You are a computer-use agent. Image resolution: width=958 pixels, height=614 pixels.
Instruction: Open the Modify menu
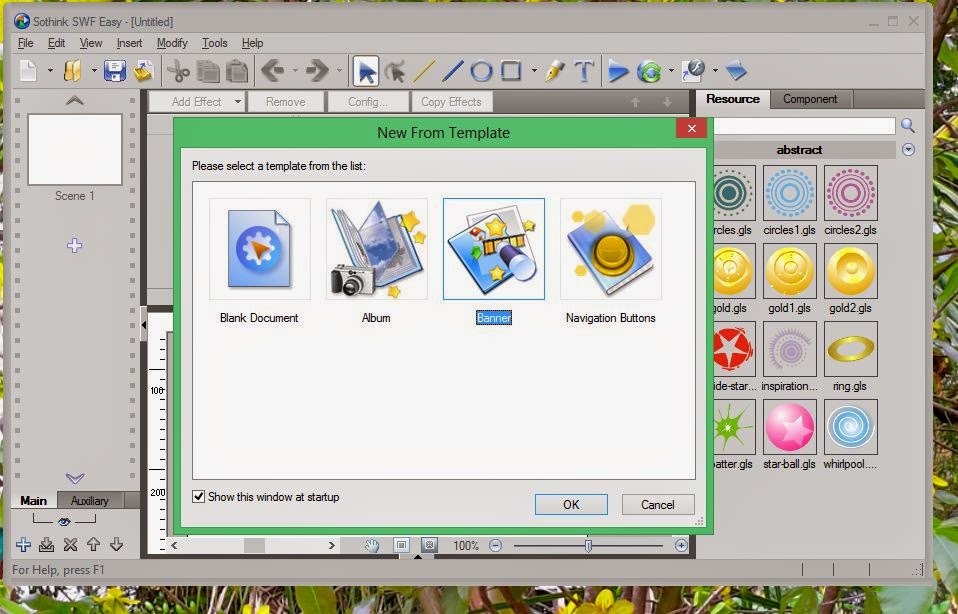pos(172,43)
